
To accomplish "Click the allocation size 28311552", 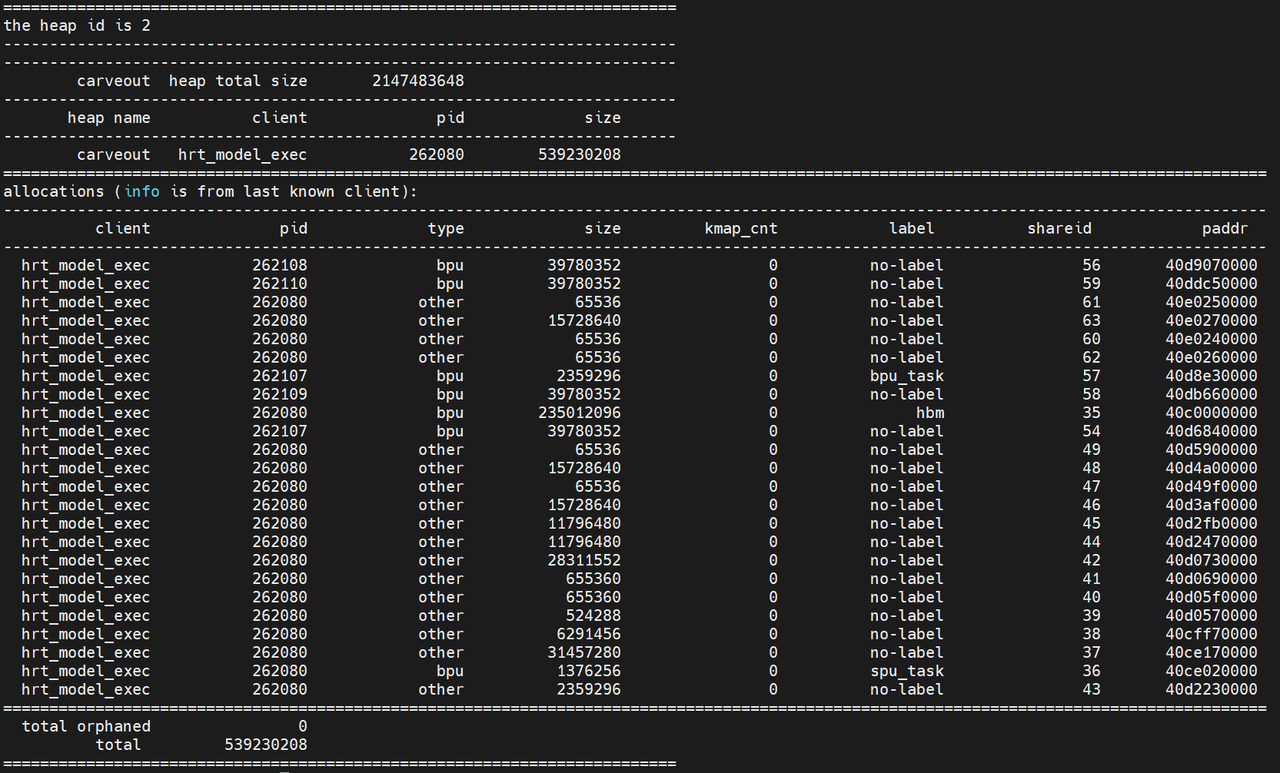I will point(584,560).
